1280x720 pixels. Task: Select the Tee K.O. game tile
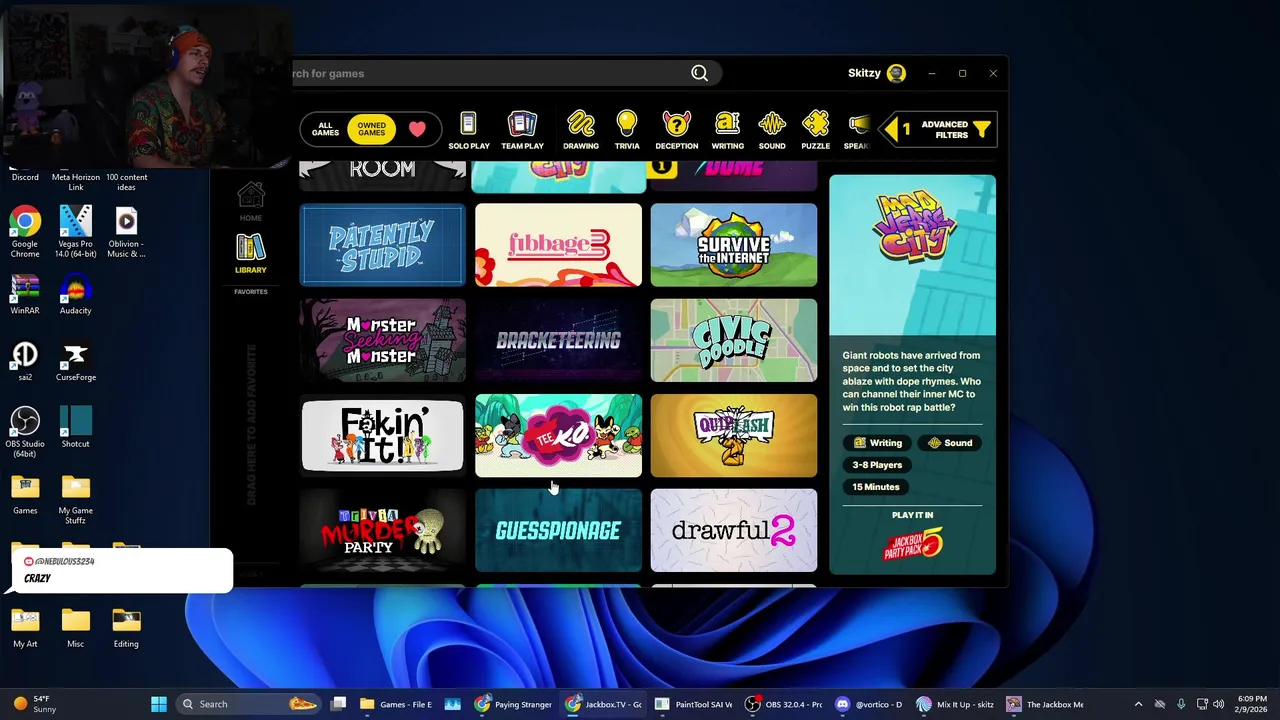pos(558,435)
